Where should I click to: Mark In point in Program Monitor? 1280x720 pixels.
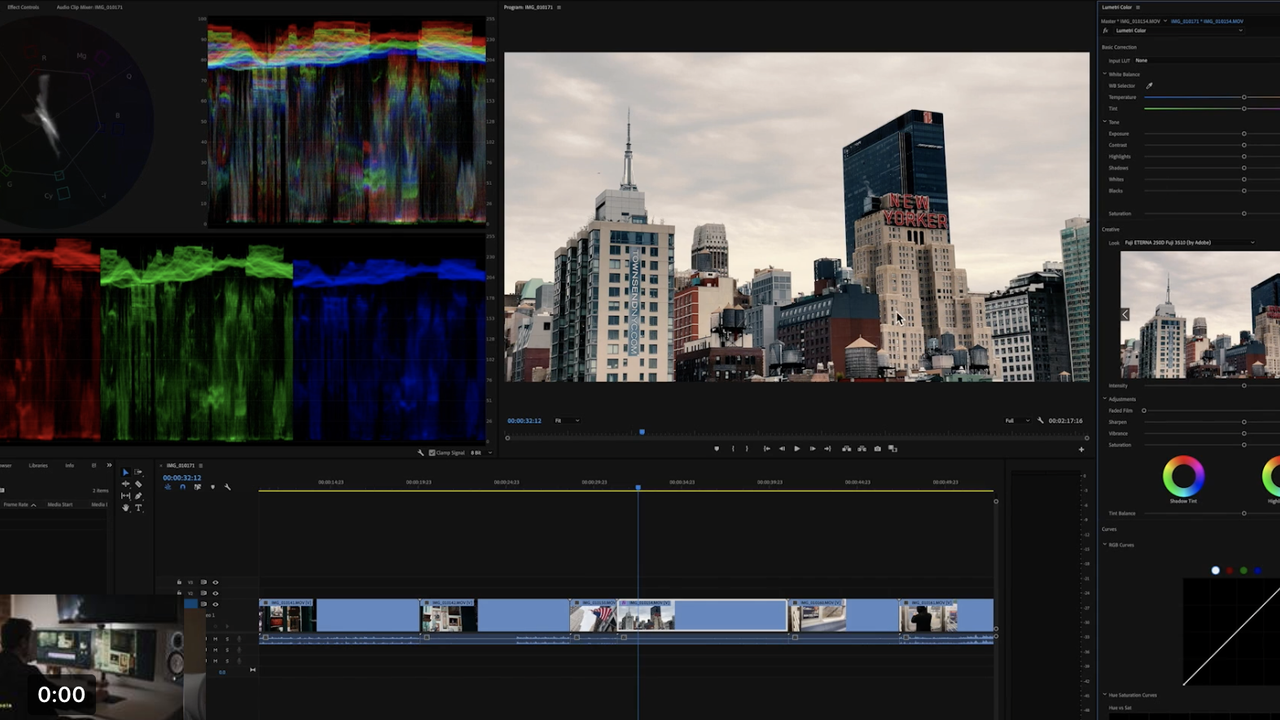click(x=733, y=449)
